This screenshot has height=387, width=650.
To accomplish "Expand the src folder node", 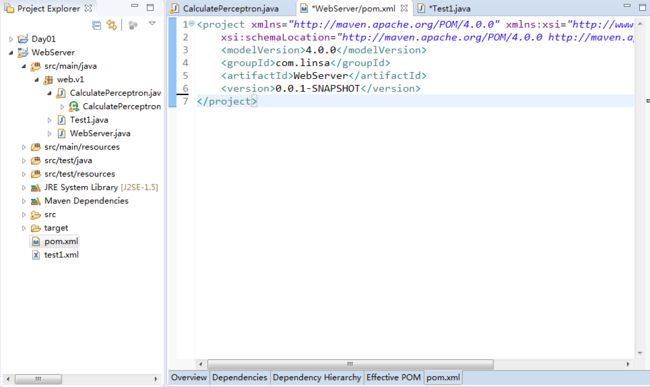I will (24, 215).
